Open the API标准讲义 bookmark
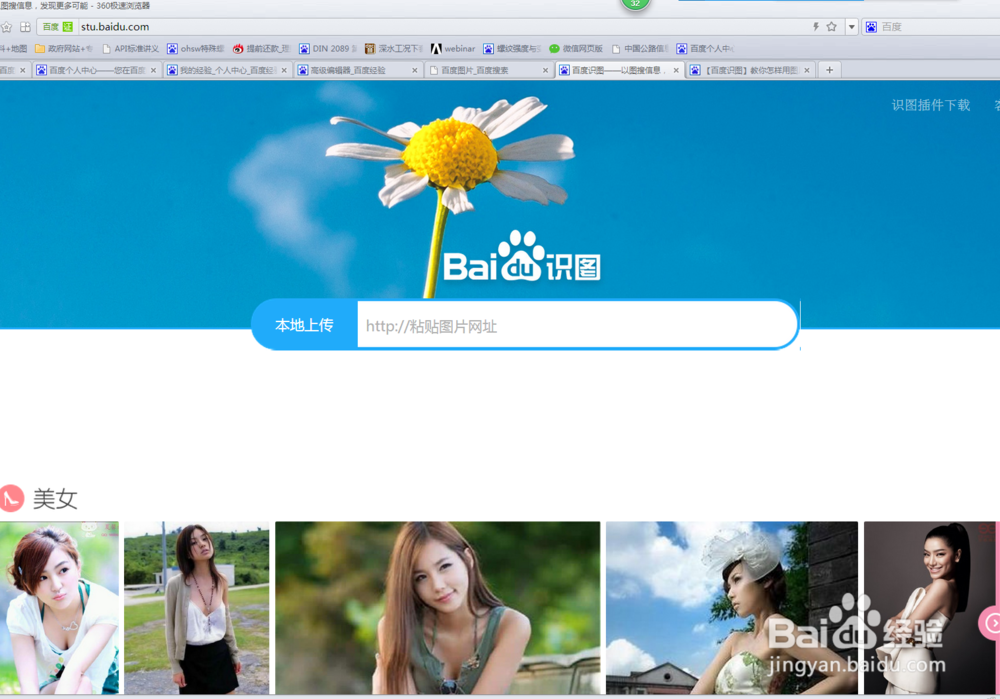 (x=130, y=48)
